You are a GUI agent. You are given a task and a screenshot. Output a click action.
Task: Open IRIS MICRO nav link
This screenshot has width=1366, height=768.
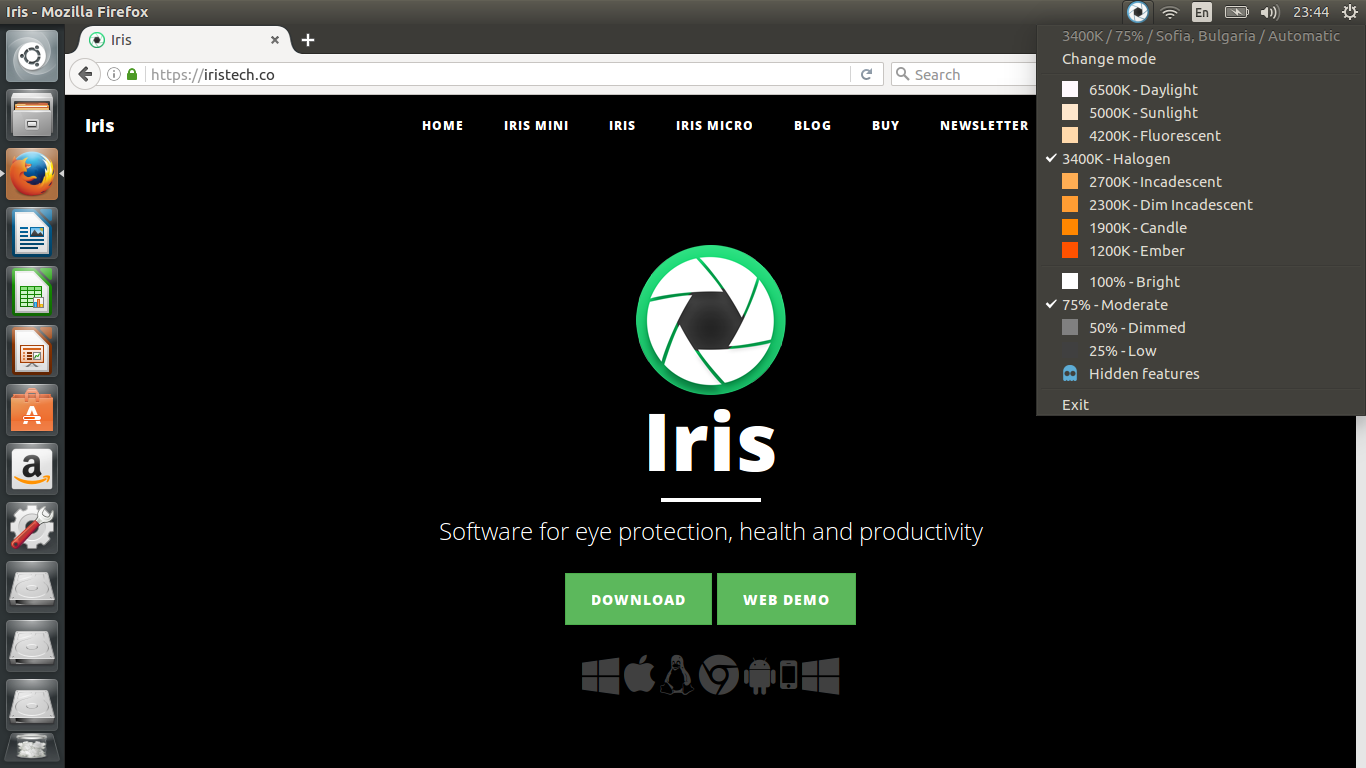point(714,126)
